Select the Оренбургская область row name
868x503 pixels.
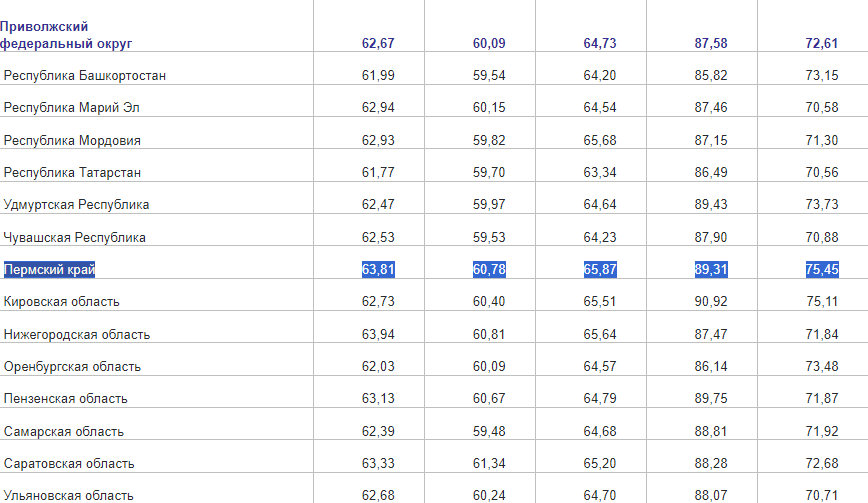[73, 367]
